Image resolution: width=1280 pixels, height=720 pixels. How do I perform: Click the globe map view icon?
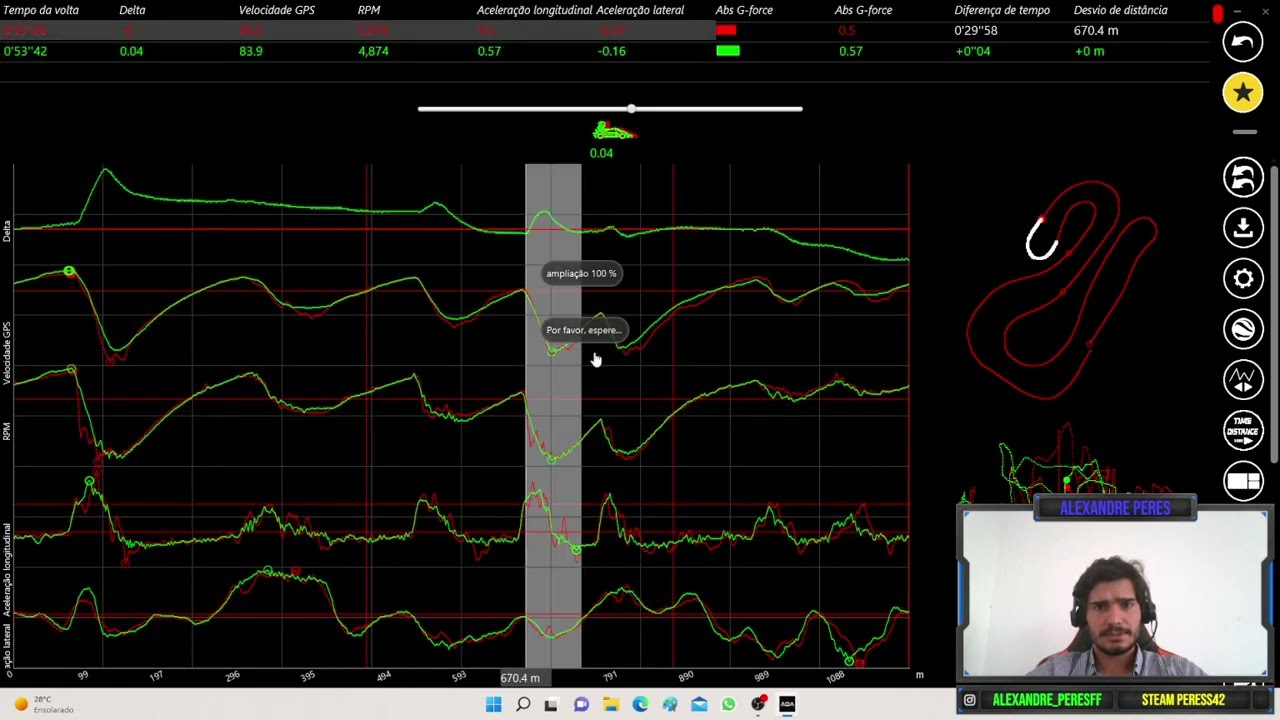(x=1243, y=329)
